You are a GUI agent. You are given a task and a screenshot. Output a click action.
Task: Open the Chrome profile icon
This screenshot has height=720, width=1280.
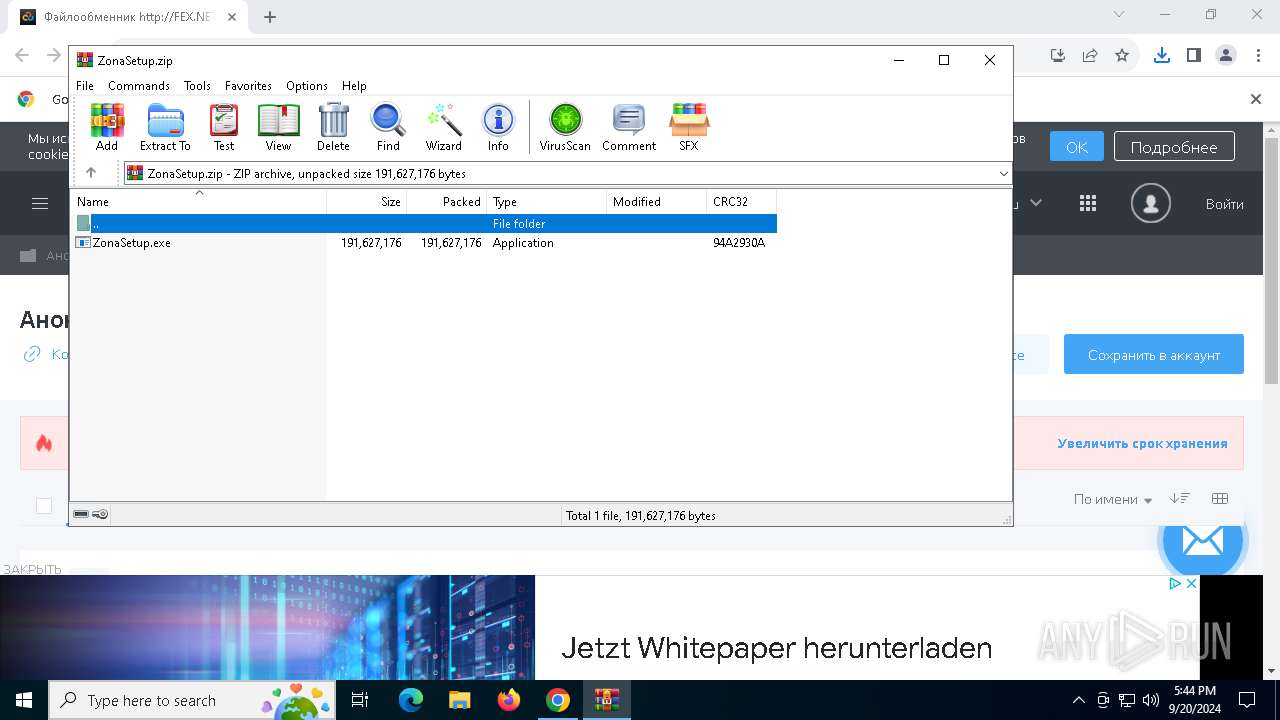[x=1225, y=55]
